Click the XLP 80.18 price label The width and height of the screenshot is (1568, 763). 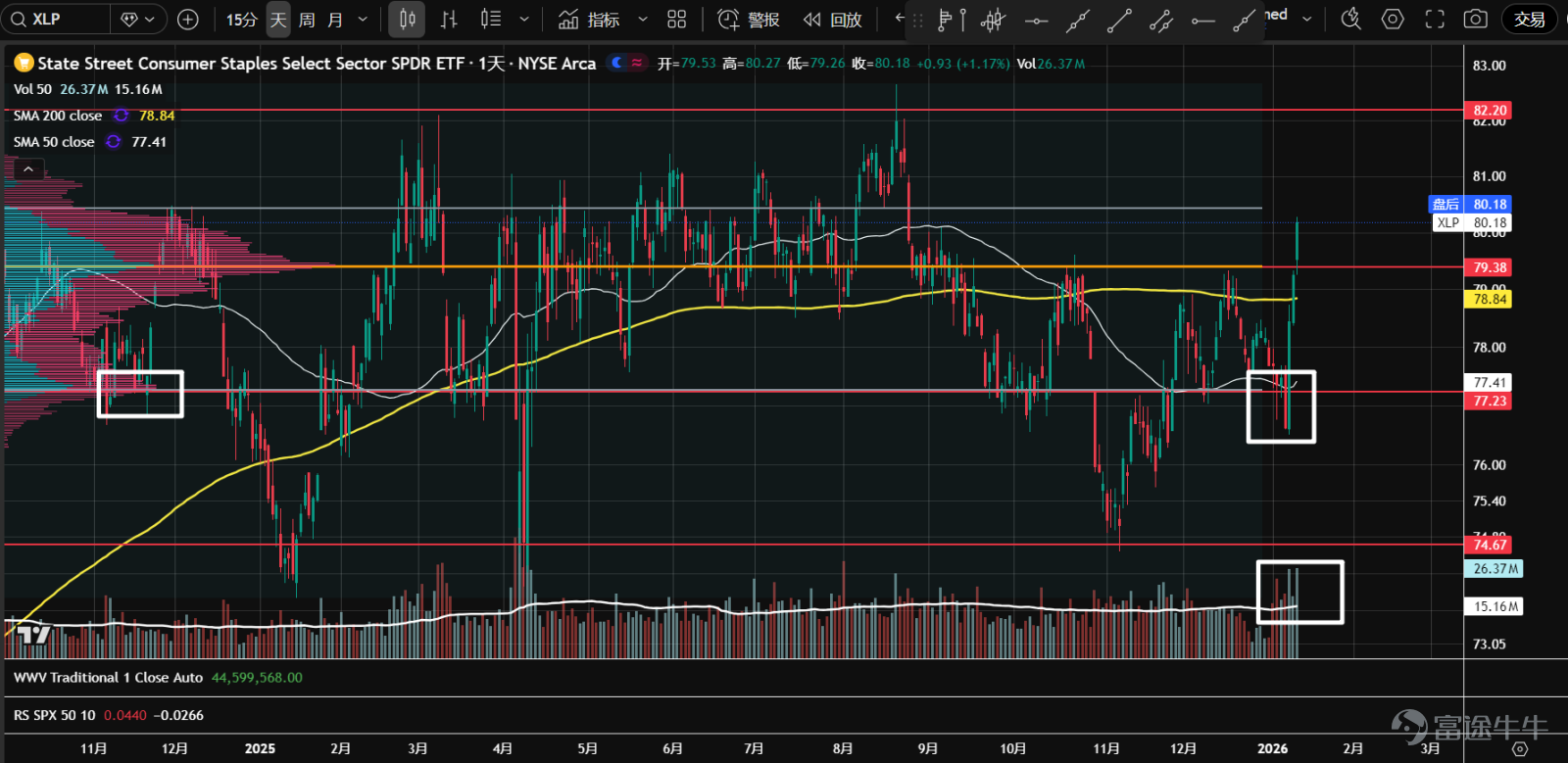[1473, 223]
